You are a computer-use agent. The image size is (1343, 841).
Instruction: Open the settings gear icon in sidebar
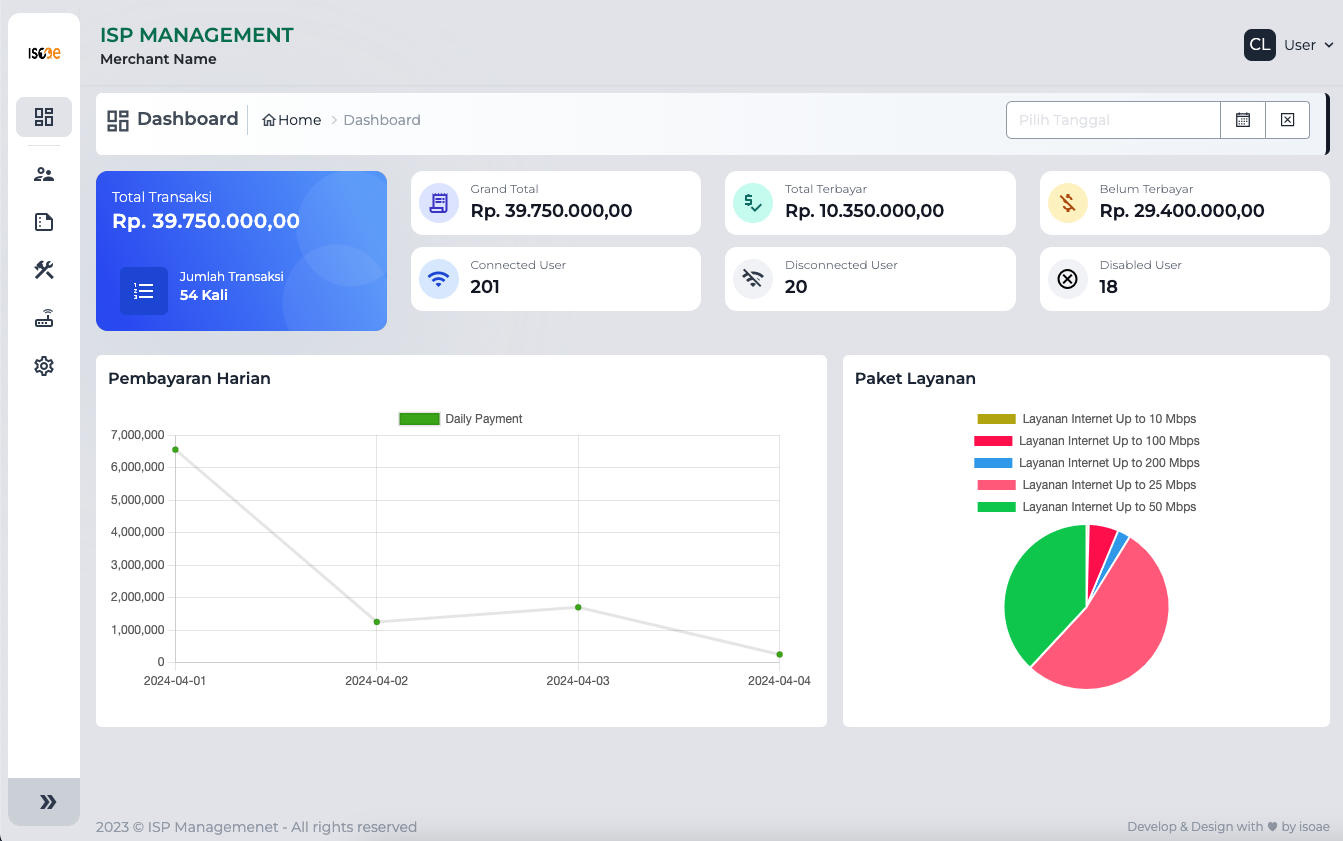click(44, 366)
